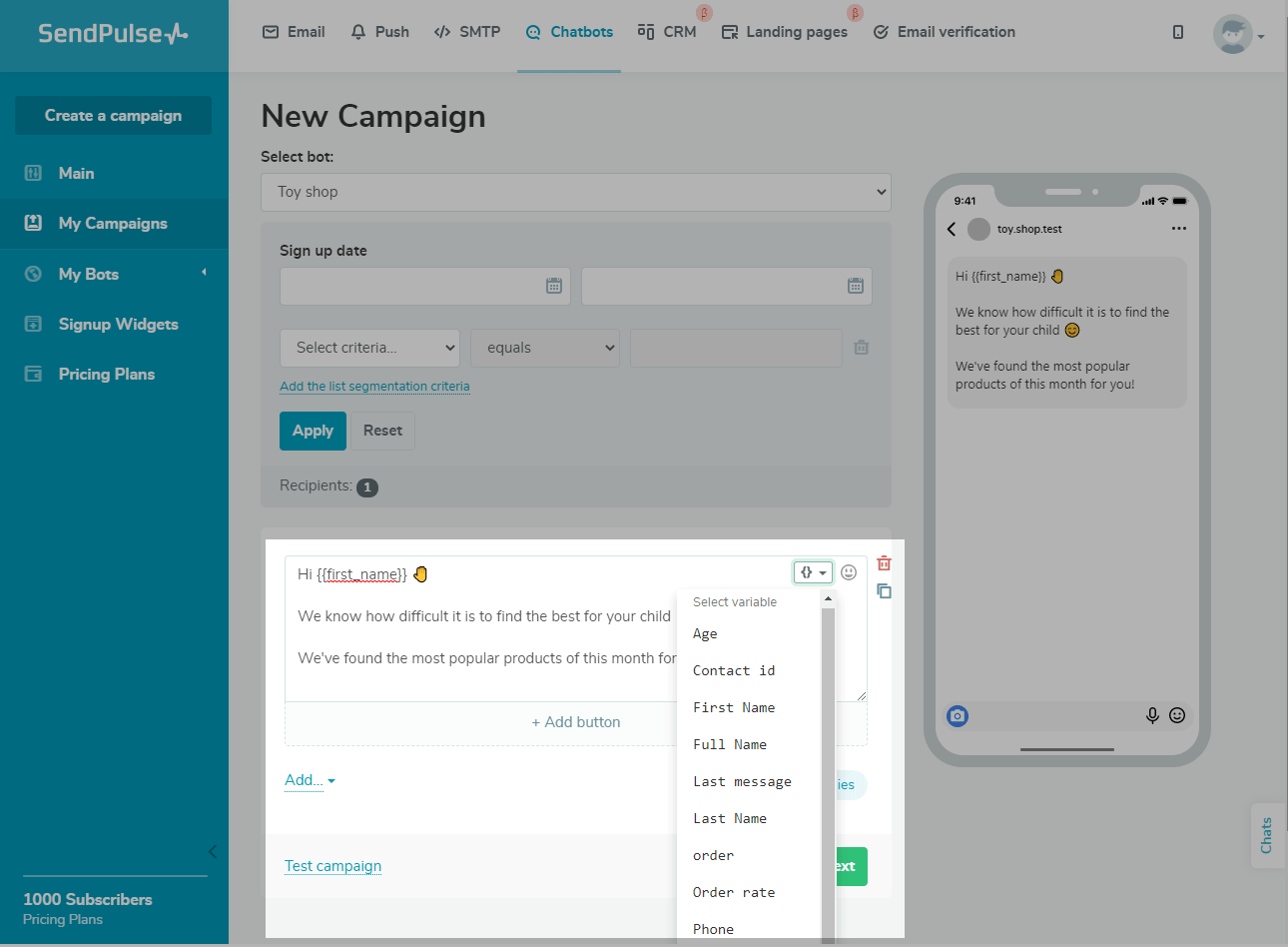Click the duplicate message copy icon
Viewport: 1288px width, 947px height.
pos(884,591)
